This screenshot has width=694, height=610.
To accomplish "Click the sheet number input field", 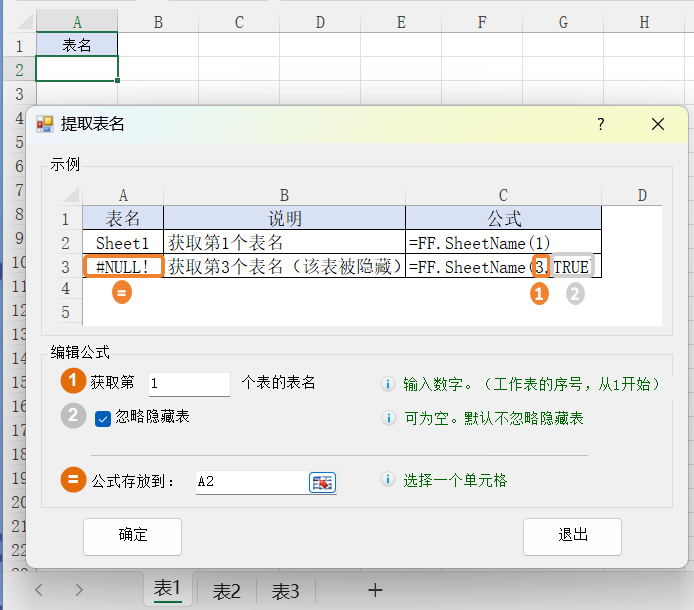I will coord(188,384).
